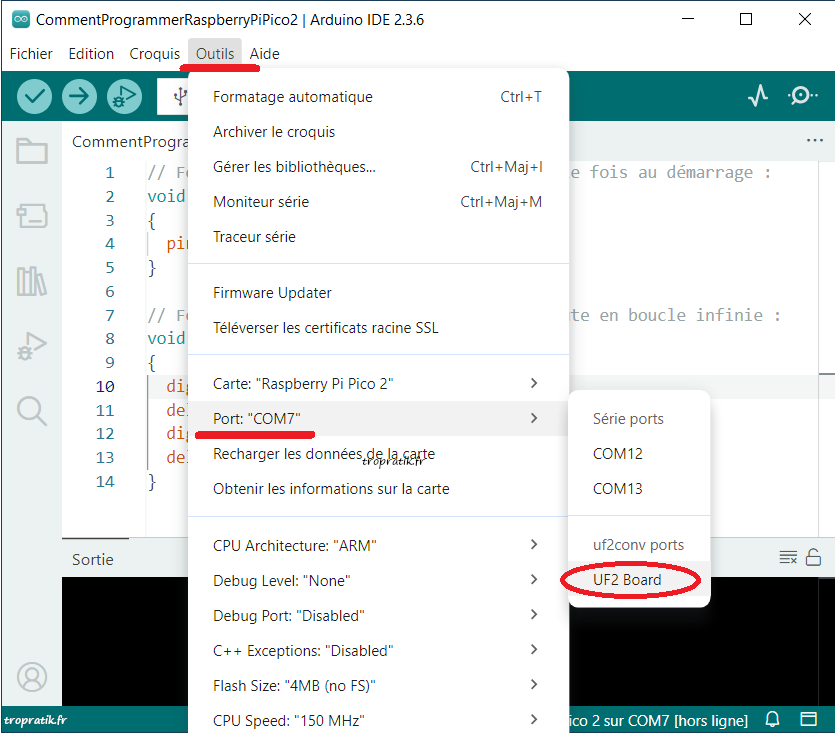Start debugging with the toolbar debug icon
This screenshot has height=733, width=835.
click(x=124, y=96)
